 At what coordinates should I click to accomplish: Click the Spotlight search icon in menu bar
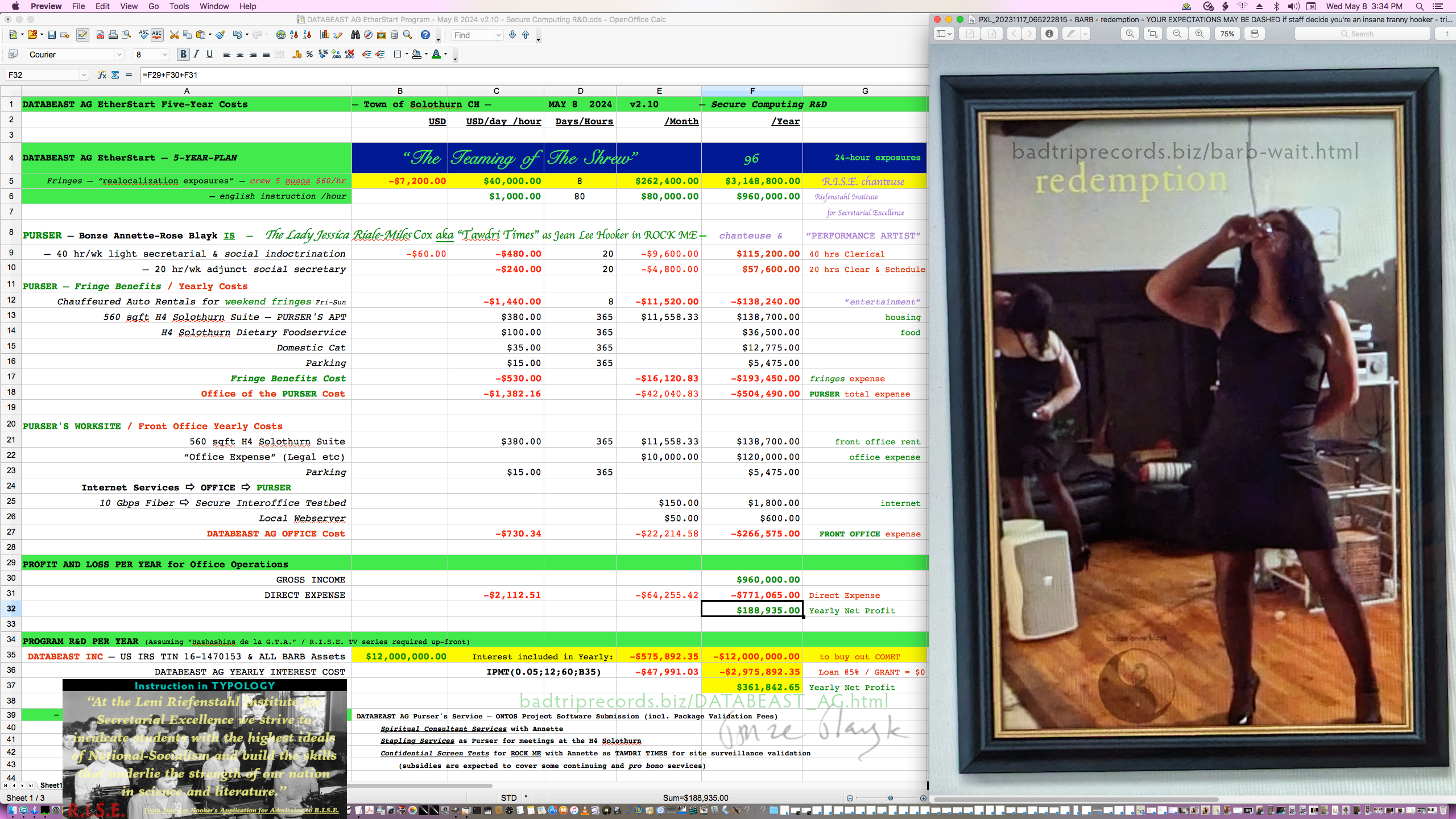point(1419,6)
